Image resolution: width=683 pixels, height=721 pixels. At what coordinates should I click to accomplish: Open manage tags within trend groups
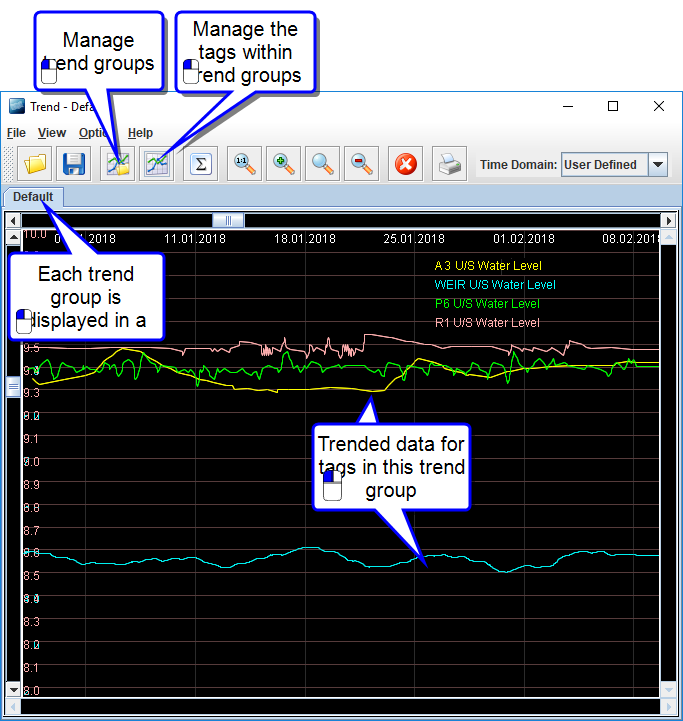(157, 164)
